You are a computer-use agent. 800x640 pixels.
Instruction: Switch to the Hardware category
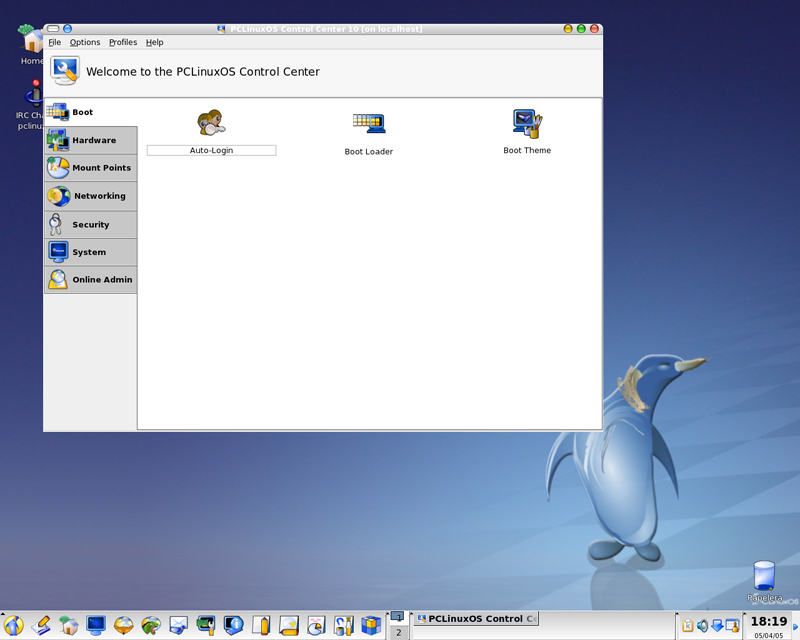click(x=91, y=140)
